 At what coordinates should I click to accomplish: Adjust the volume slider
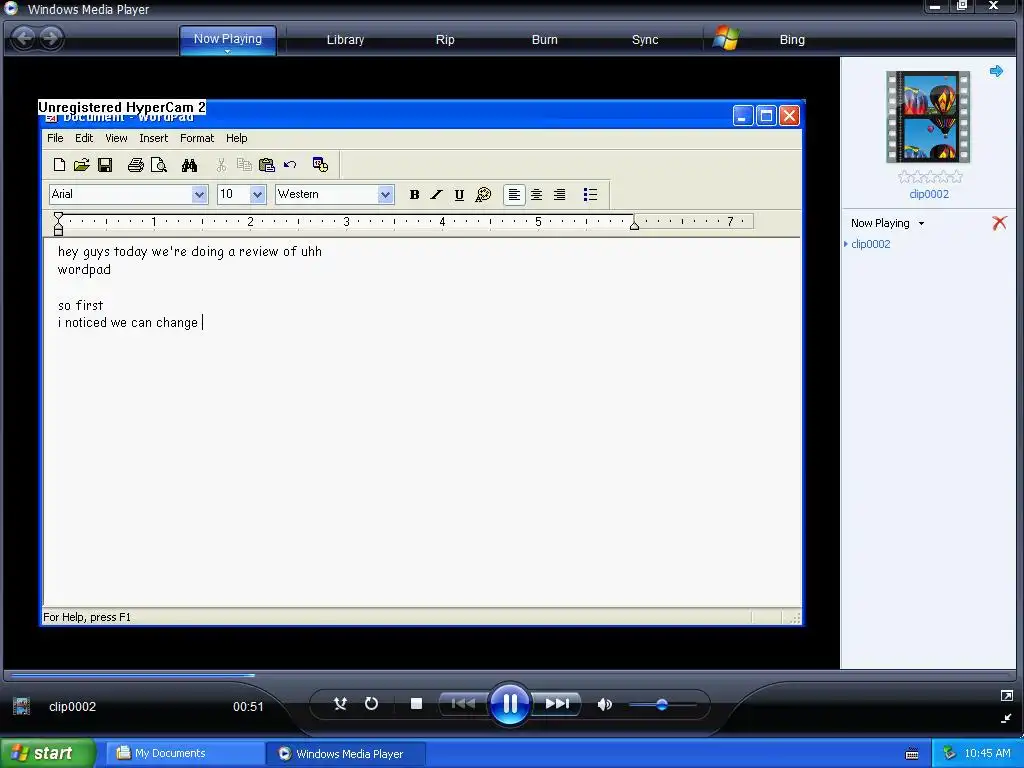[662, 705]
